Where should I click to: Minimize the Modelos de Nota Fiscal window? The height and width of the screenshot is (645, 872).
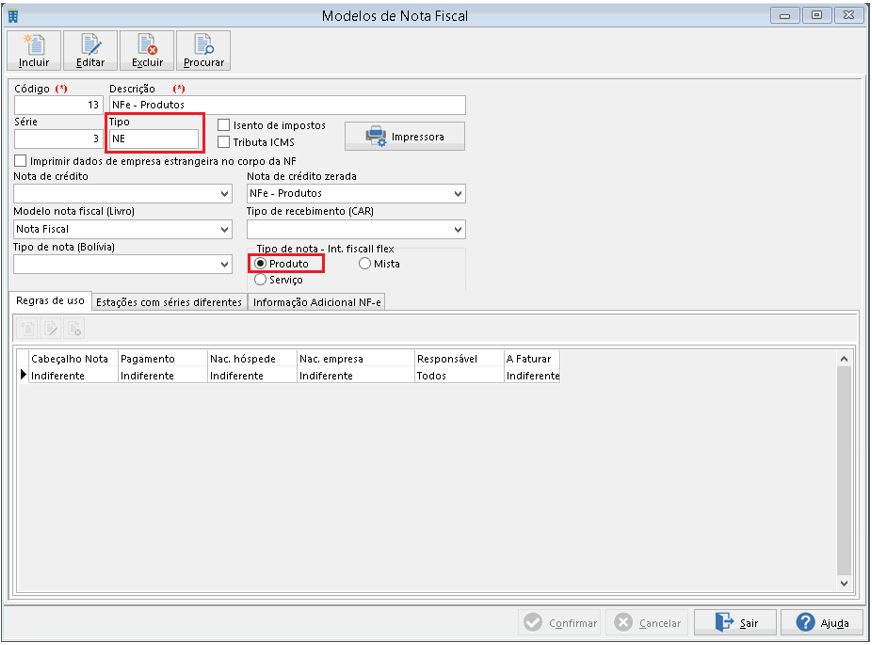pos(785,16)
